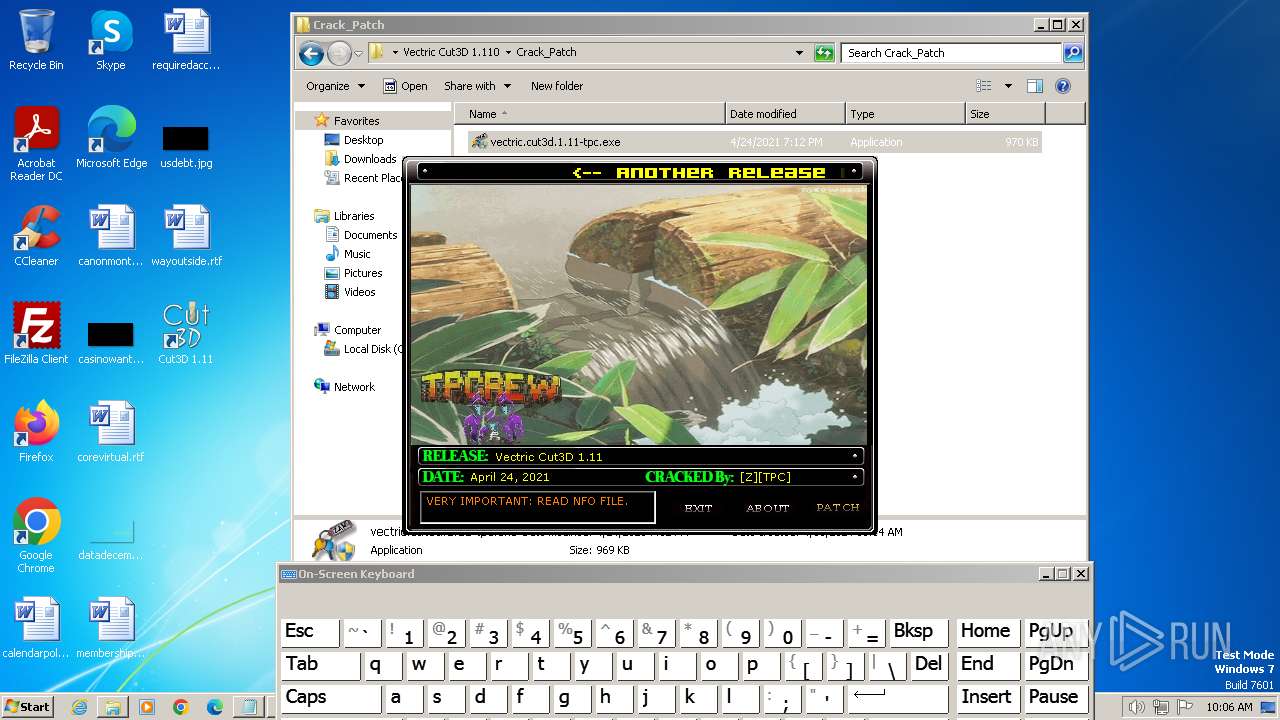Image resolution: width=1280 pixels, height=720 pixels.
Task: Click Open in Explorer toolbar
Action: (405, 86)
